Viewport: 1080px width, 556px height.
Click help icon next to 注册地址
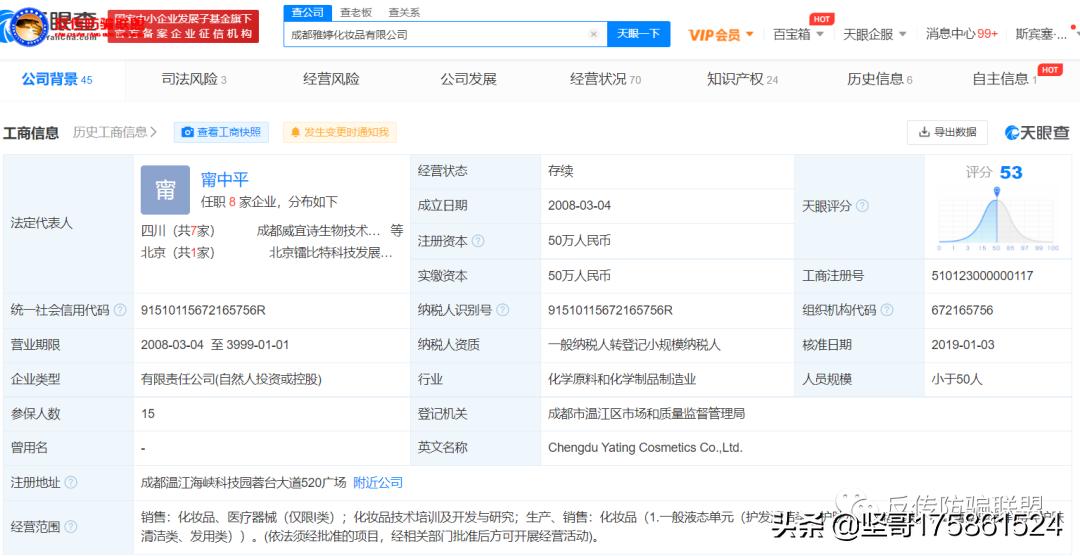tap(71, 482)
